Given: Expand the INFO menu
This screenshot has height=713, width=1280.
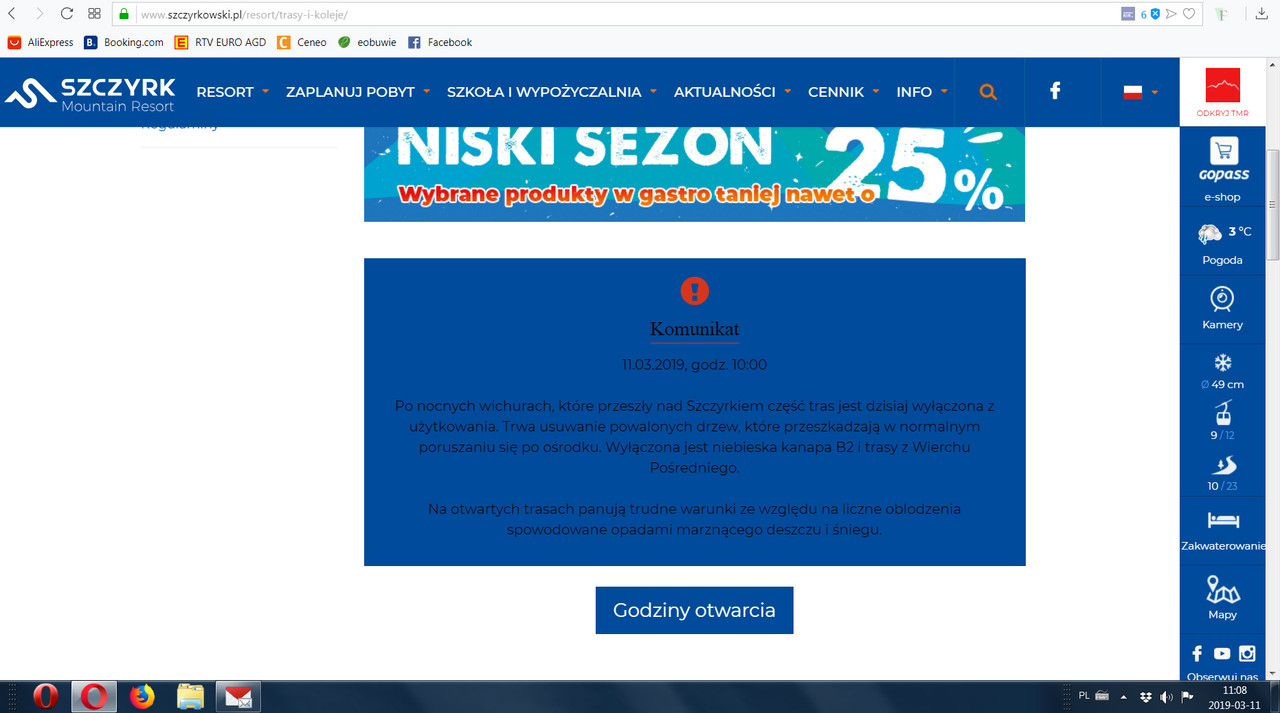Looking at the screenshot, I should point(922,92).
